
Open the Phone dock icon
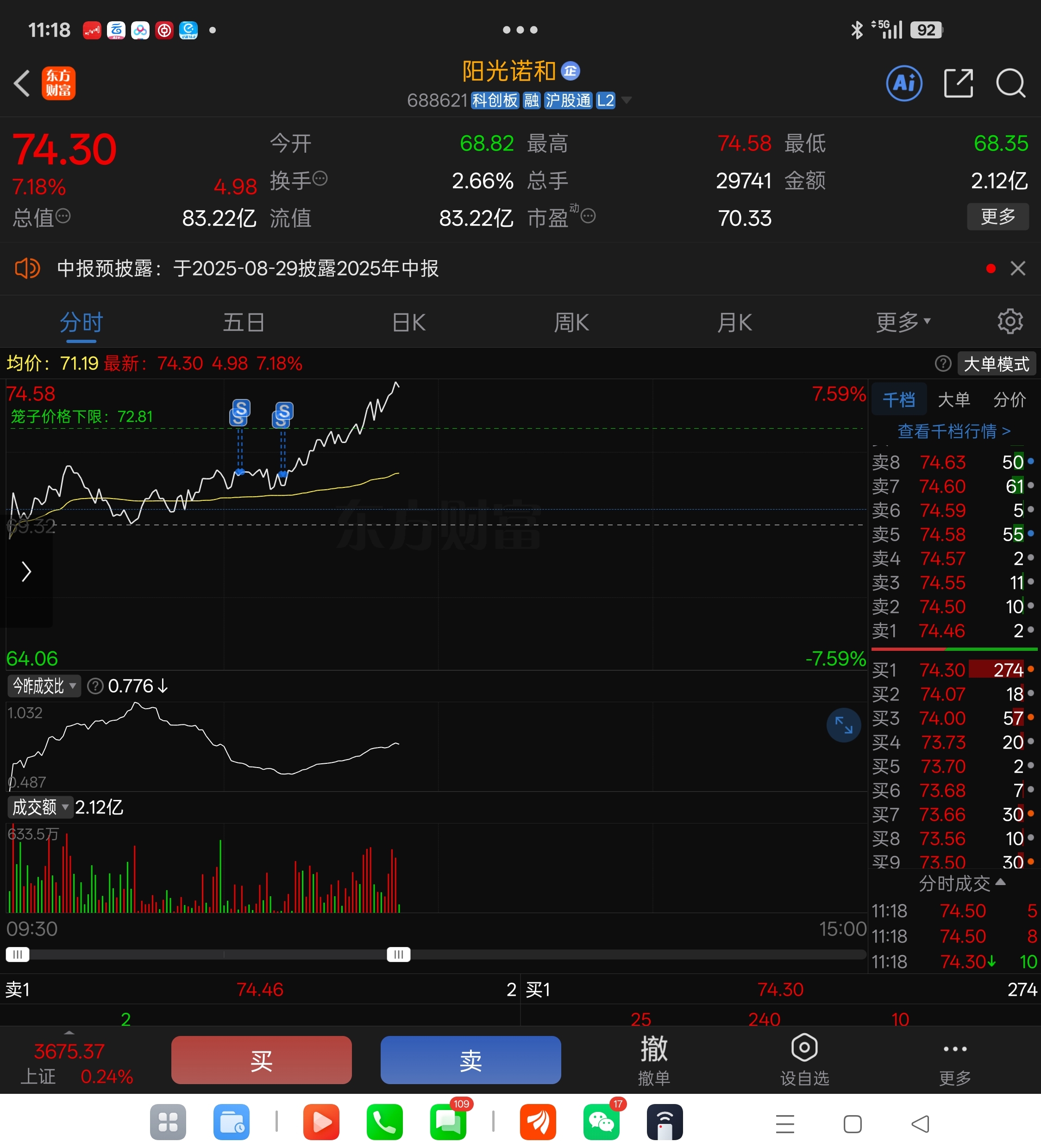pyautogui.click(x=384, y=1123)
